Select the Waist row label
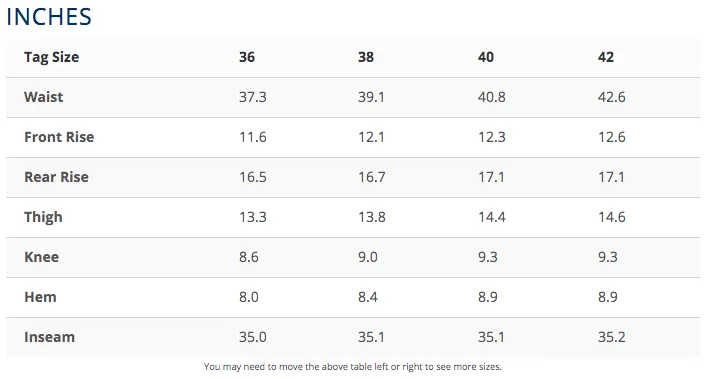The height and width of the screenshot is (379, 707). (43, 97)
